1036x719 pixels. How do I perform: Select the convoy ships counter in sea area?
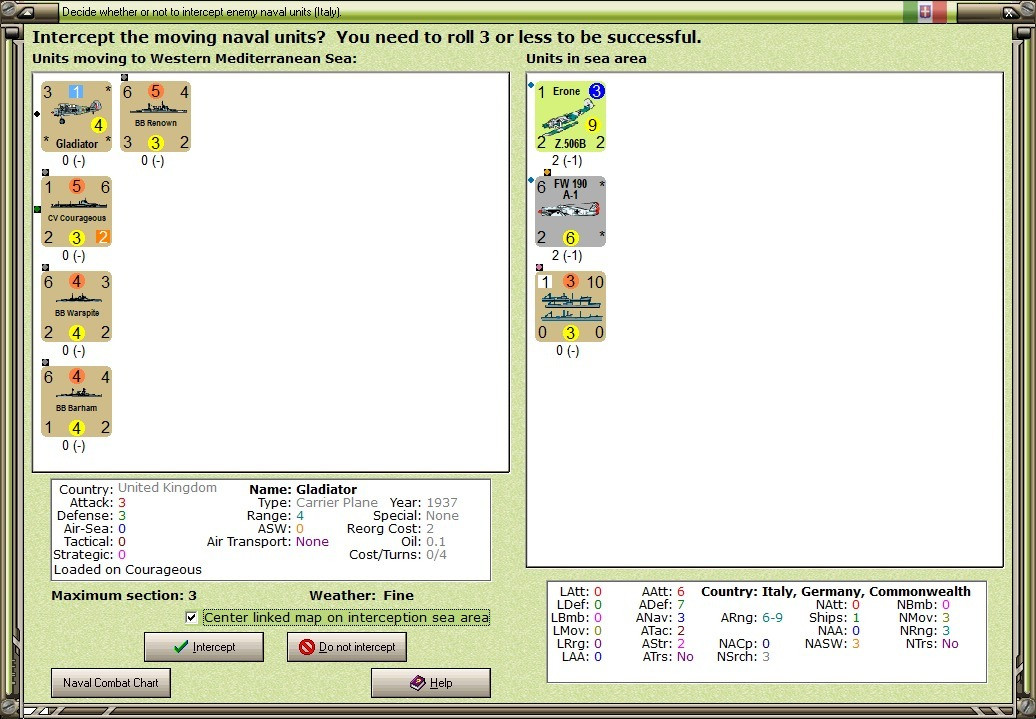point(570,307)
